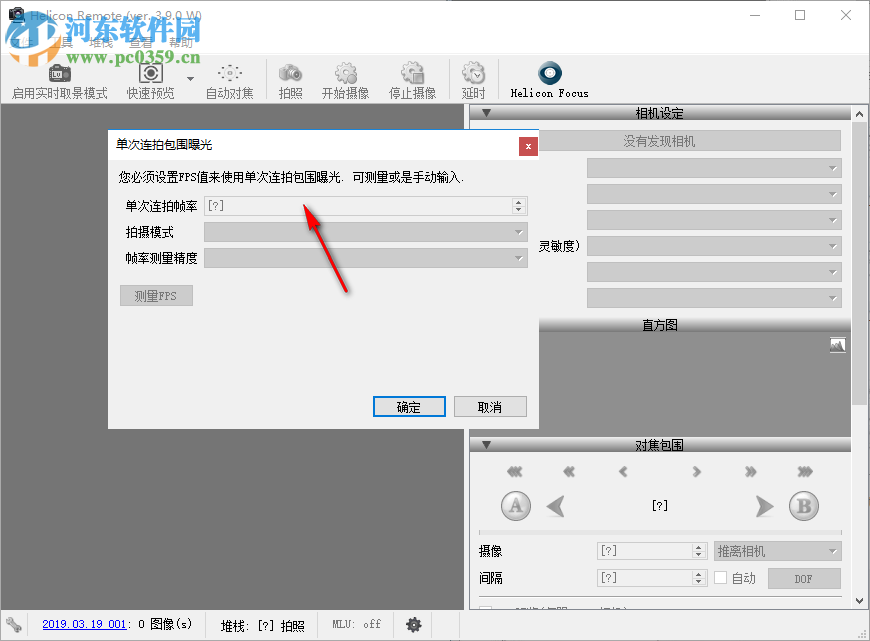This screenshot has width=870, height=641.
Task: Click the 单次连拍帧率 stepper up arrow
Action: click(519, 201)
